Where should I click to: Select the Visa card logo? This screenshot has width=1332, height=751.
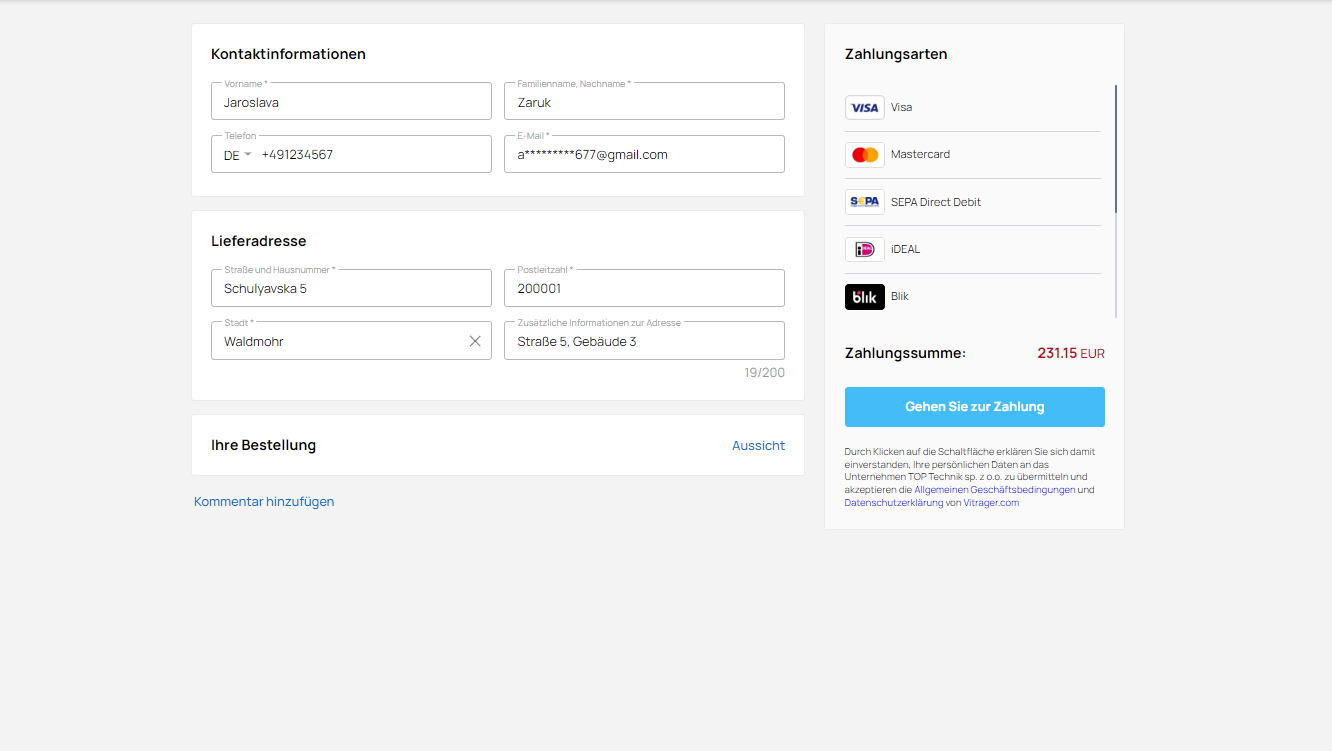864,107
